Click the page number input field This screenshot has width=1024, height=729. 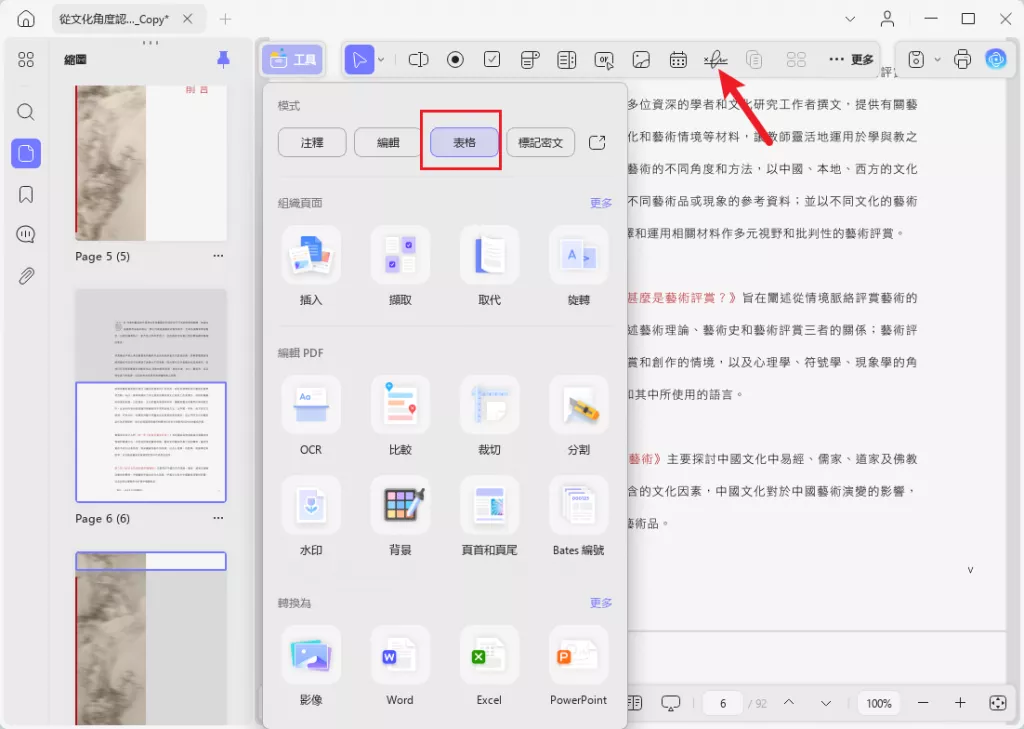coord(722,704)
